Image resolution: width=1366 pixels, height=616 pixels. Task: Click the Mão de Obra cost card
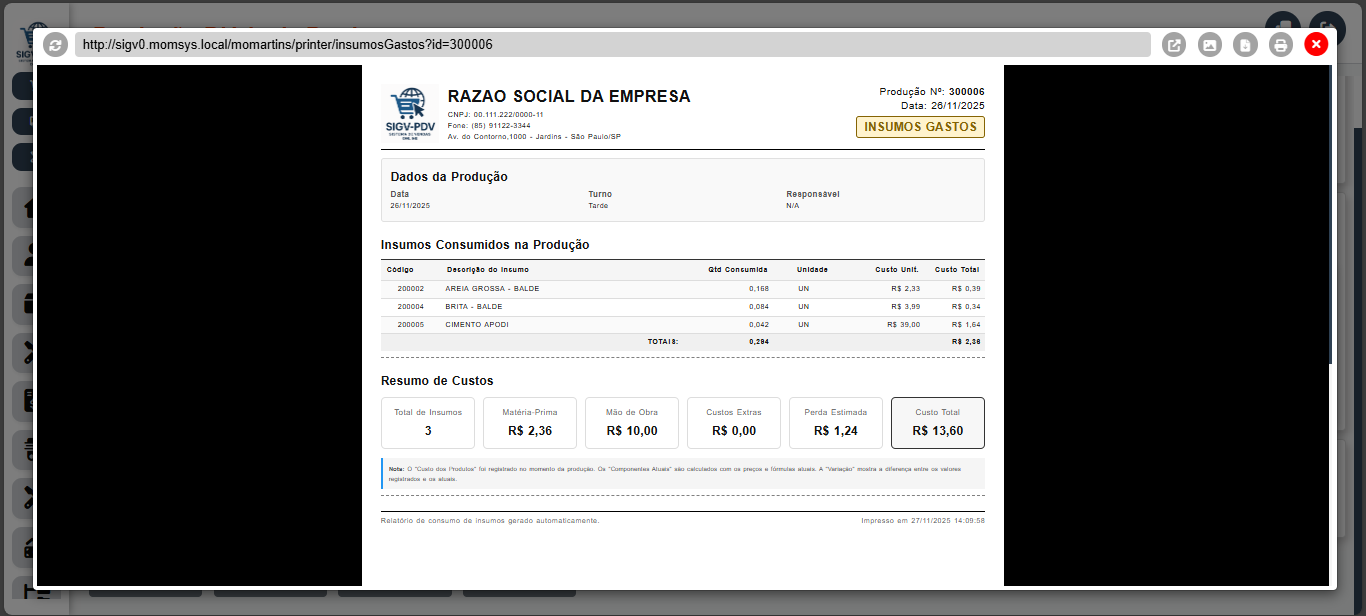pos(630,422)
